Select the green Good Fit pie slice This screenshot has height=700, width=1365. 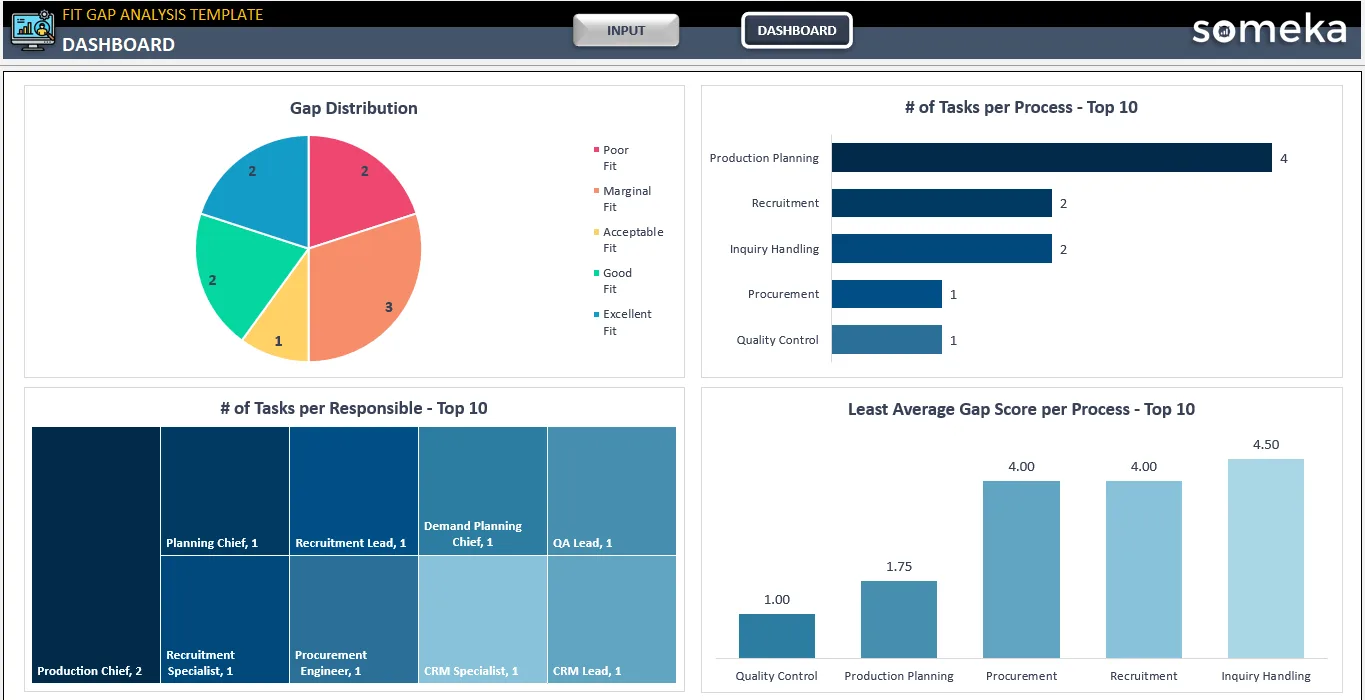(235, 280)
